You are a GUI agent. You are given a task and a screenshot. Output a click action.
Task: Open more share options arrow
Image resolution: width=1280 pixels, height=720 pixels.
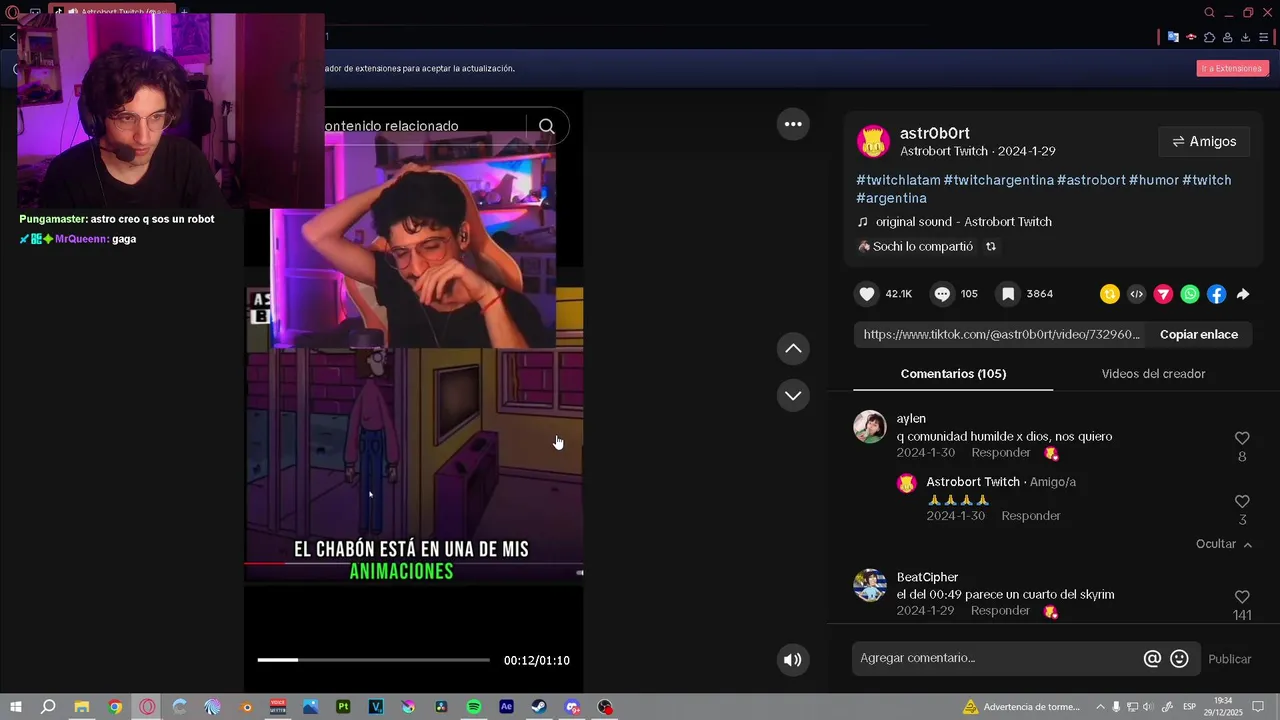1243,294
